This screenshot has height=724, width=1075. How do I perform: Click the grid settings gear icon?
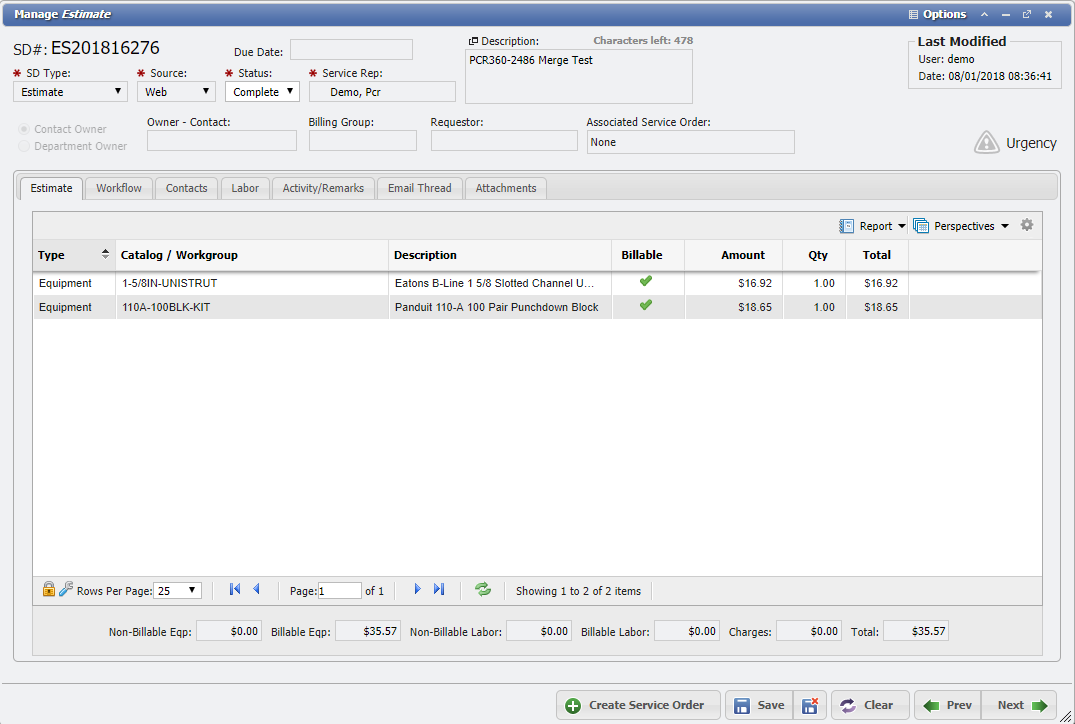1026,226
